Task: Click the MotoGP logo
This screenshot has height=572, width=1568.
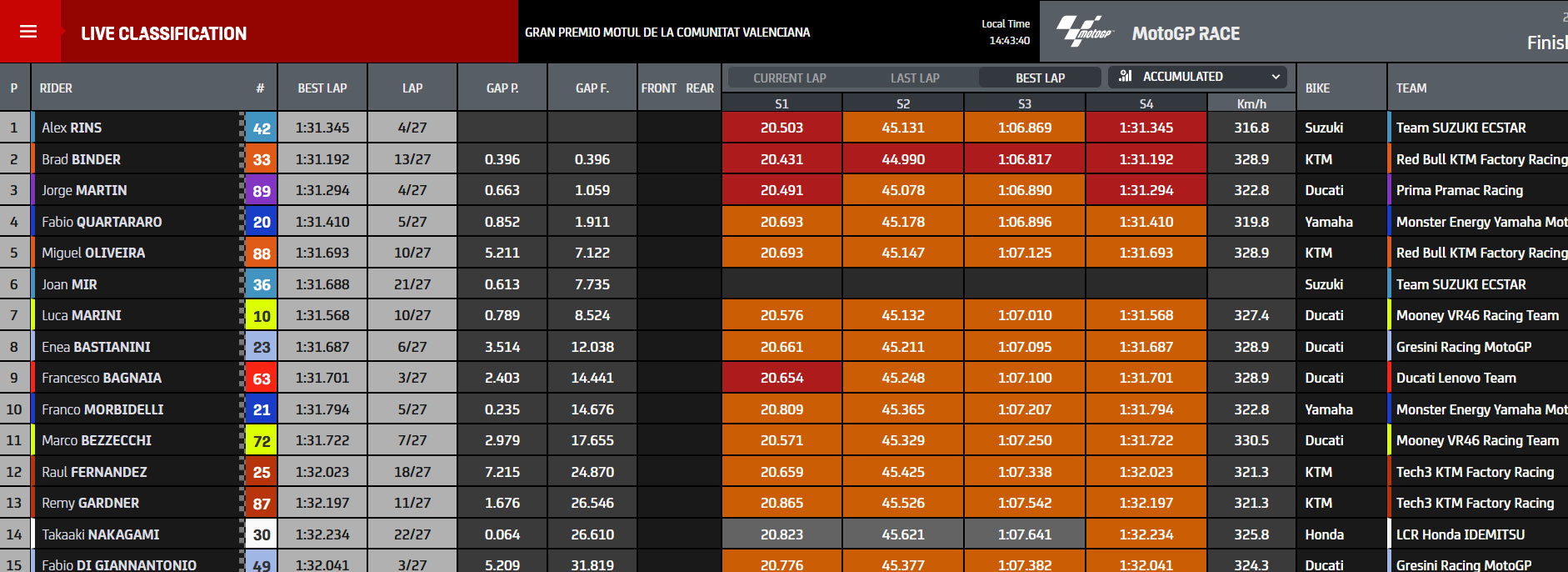Action: point(1085,32)
